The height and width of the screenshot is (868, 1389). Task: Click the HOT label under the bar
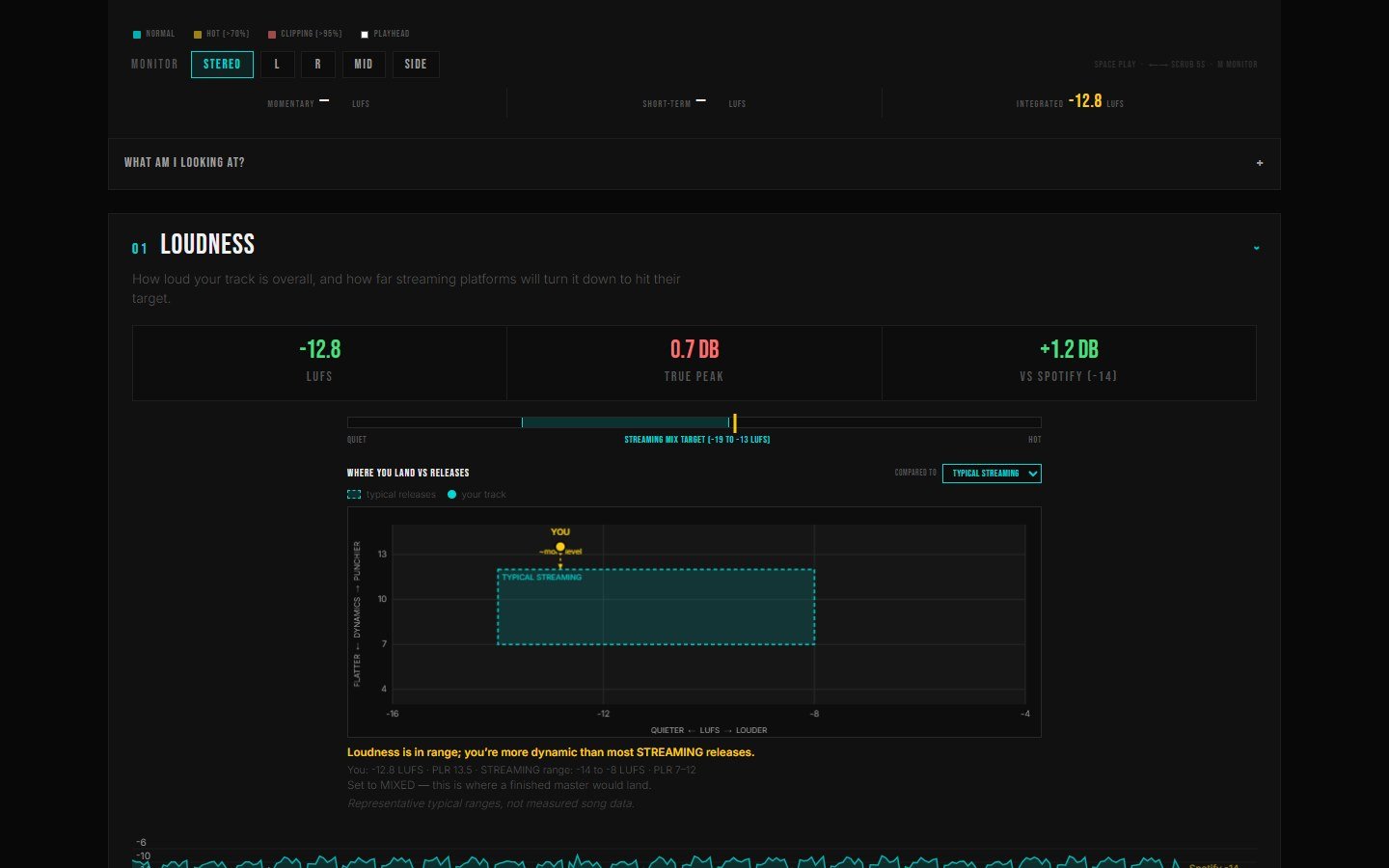pos(1035,440)
